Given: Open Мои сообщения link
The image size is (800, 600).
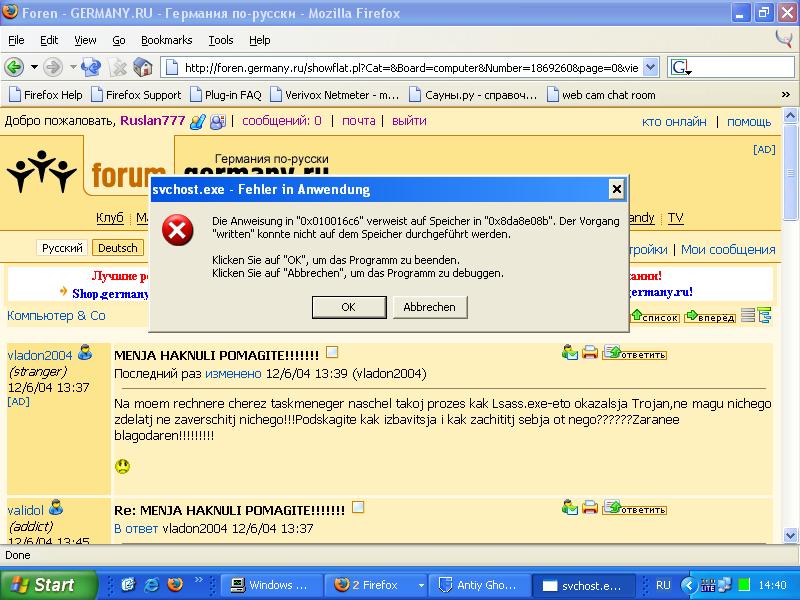Looking at the screenshot, I should (728, 249).
